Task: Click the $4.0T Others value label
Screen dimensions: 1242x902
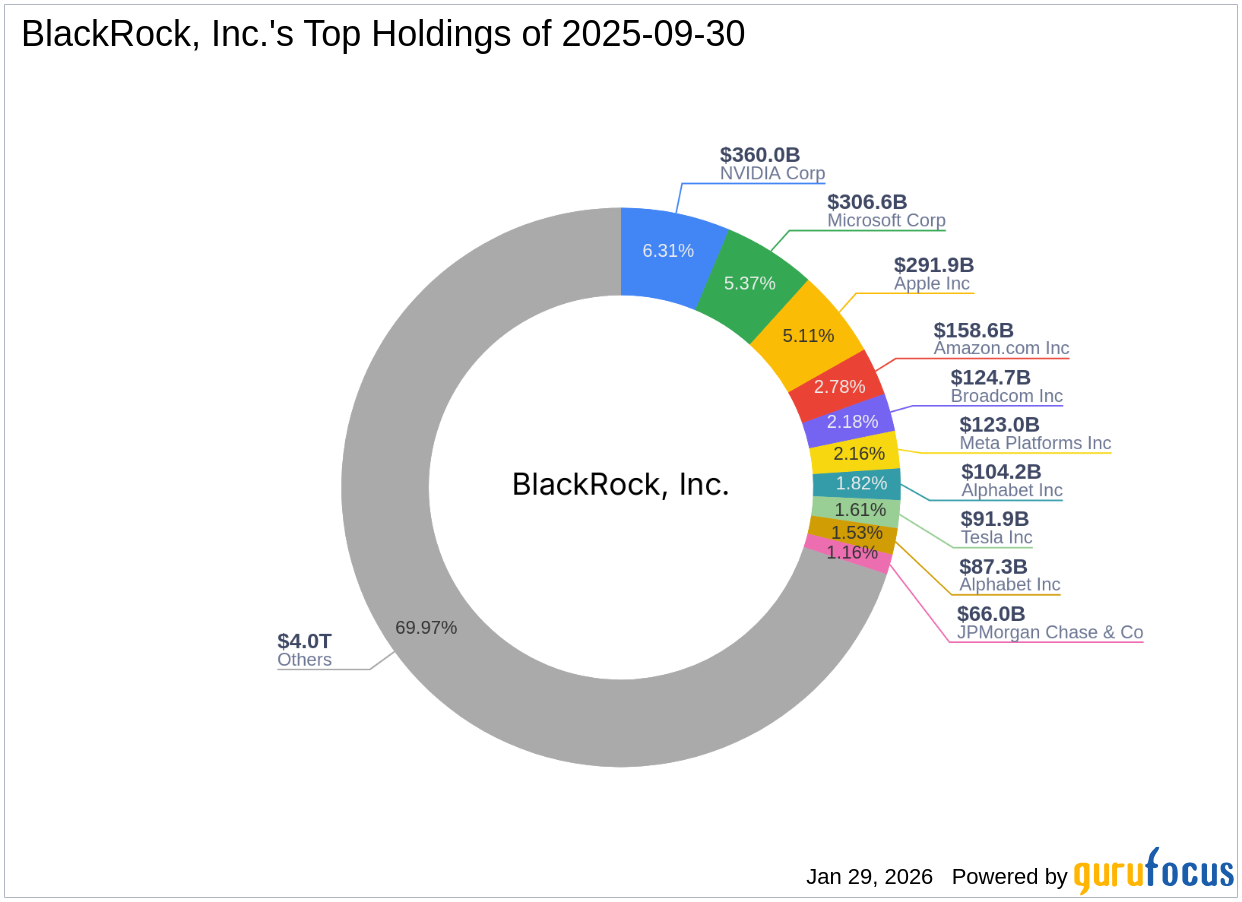Action: [x=305, y=641]
